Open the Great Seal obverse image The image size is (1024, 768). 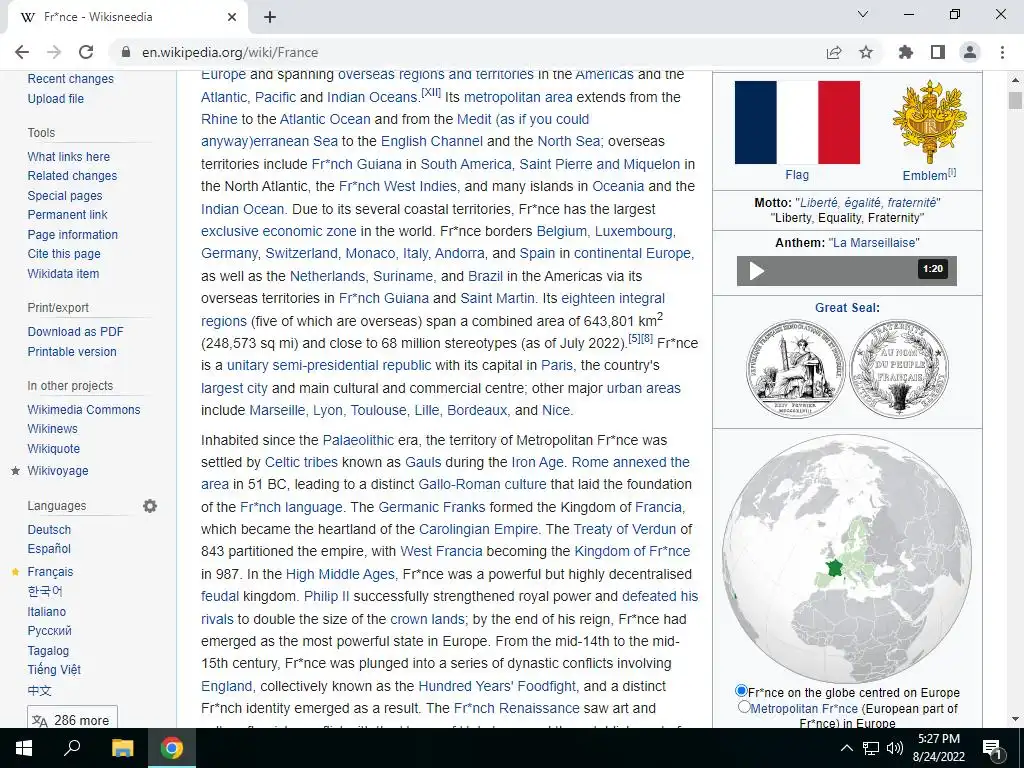(x=796, y=369)
